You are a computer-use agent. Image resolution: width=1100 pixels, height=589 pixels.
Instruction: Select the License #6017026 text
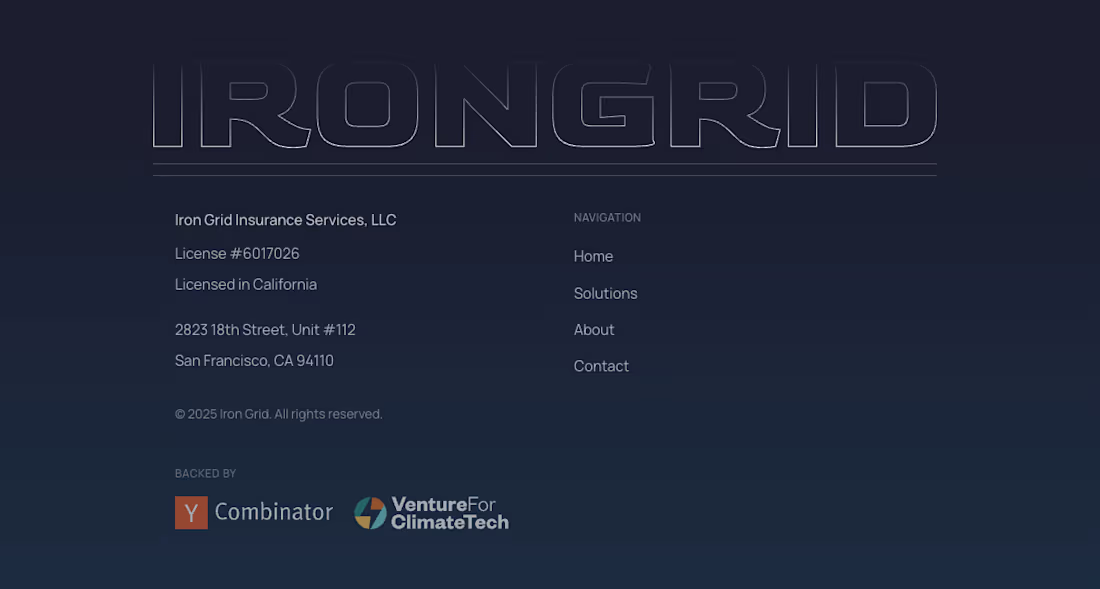click(x=237, y=253)
